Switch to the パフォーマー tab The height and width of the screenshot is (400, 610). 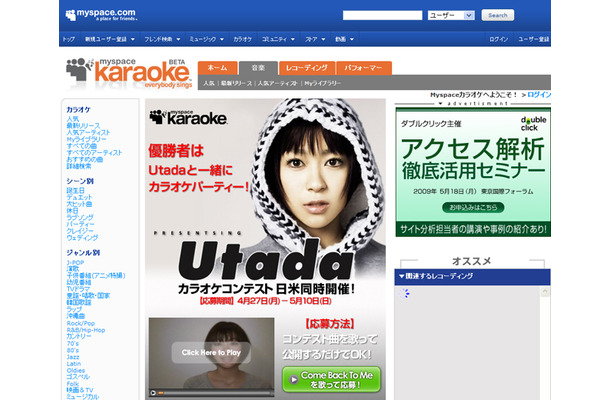[363, 68]
